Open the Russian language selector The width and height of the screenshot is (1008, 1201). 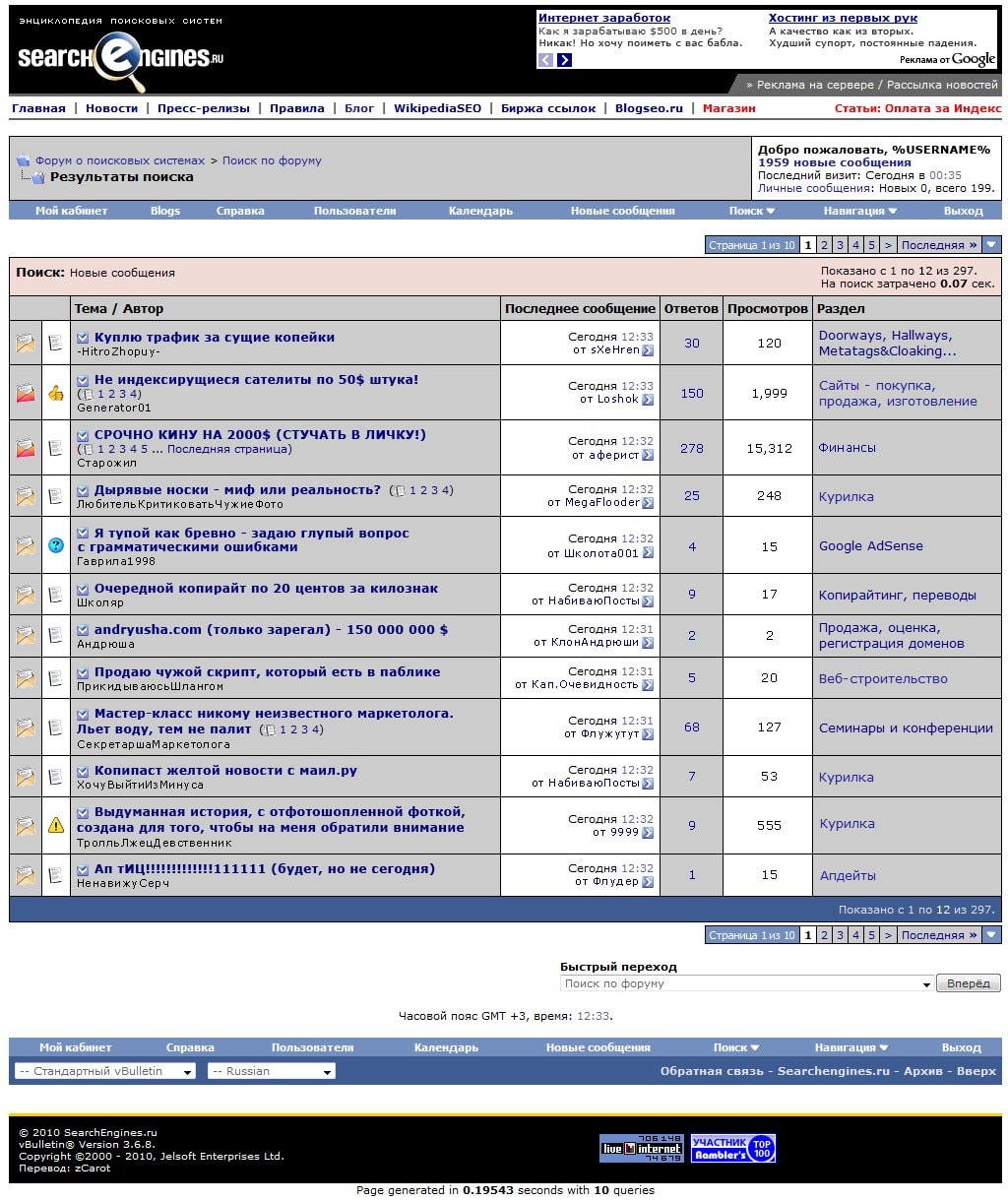pos(272,1071)
